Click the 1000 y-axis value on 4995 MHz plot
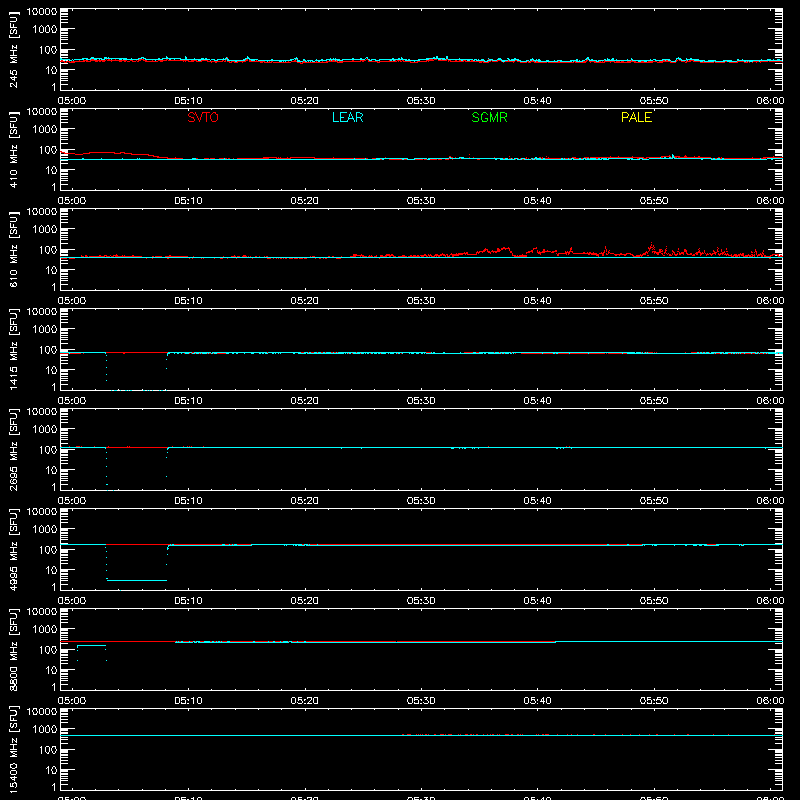The height and width of the screenshot is (800, 800). [x=45, y=530]
